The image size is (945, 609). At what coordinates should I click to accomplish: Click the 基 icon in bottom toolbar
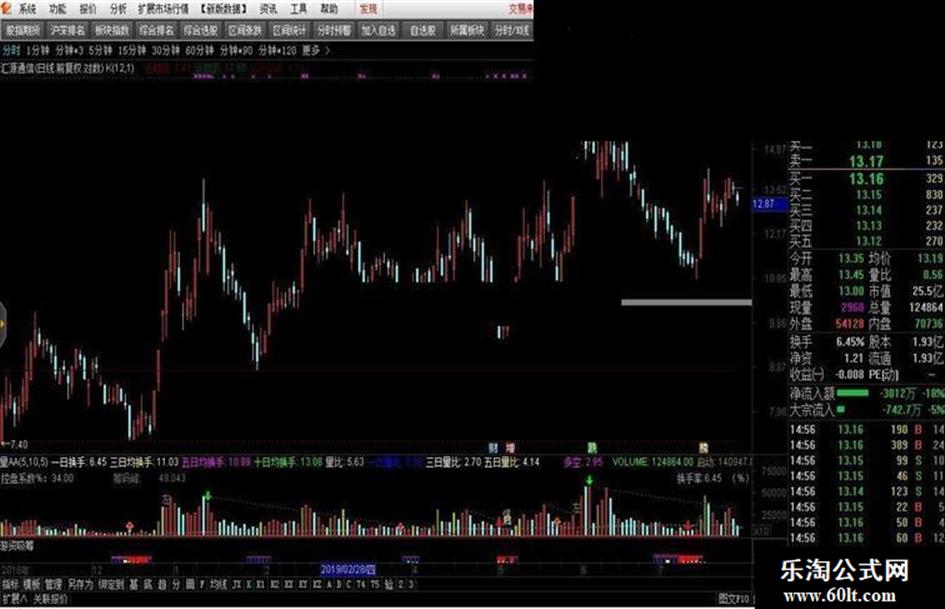pos(133,584)
